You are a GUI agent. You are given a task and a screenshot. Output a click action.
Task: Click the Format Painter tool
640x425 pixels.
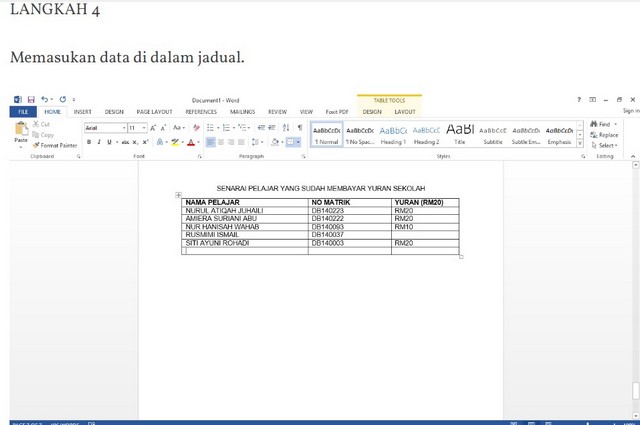click(55, 145)
